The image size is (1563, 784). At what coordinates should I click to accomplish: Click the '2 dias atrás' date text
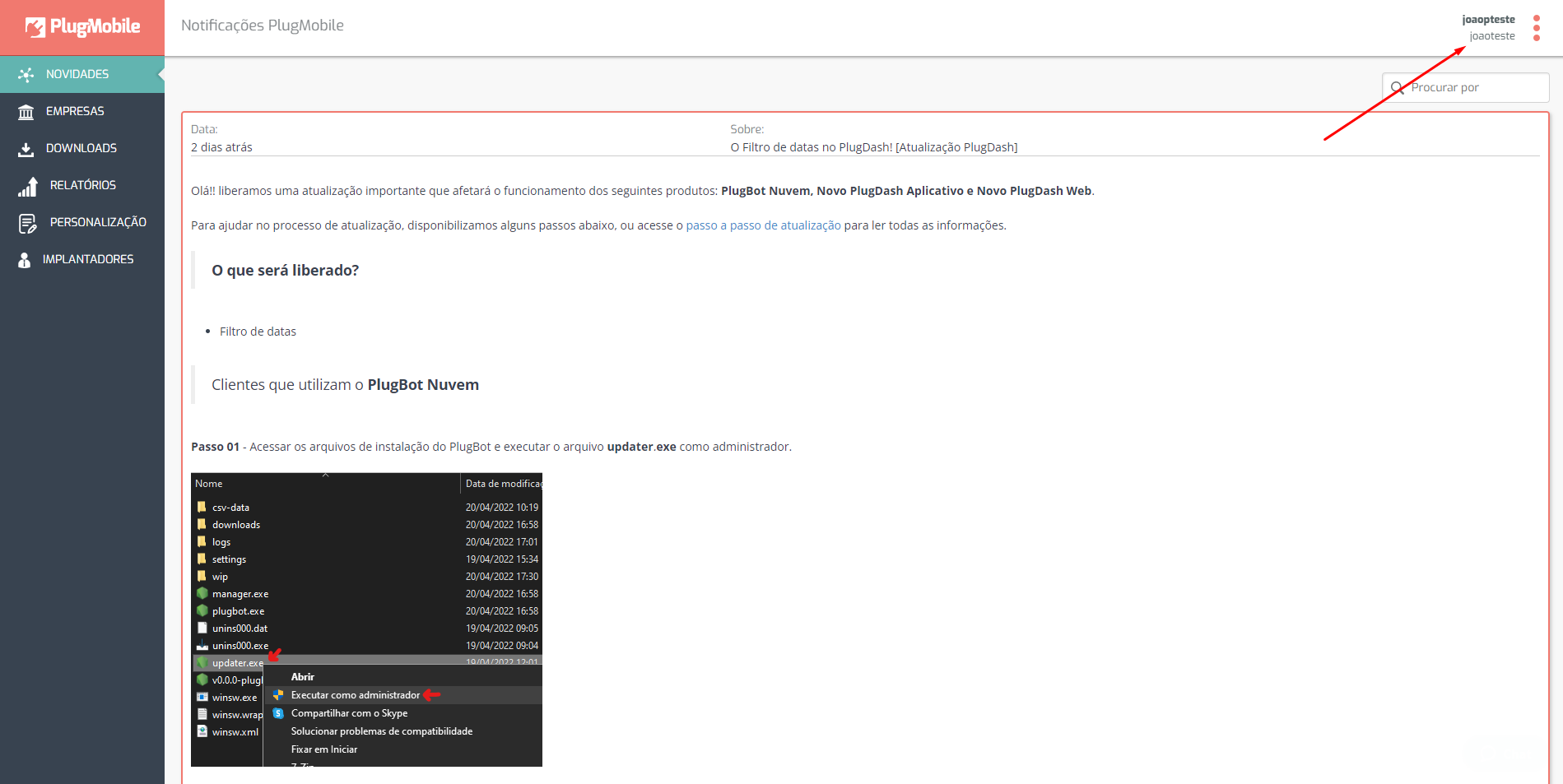click(x=221, y=147)
